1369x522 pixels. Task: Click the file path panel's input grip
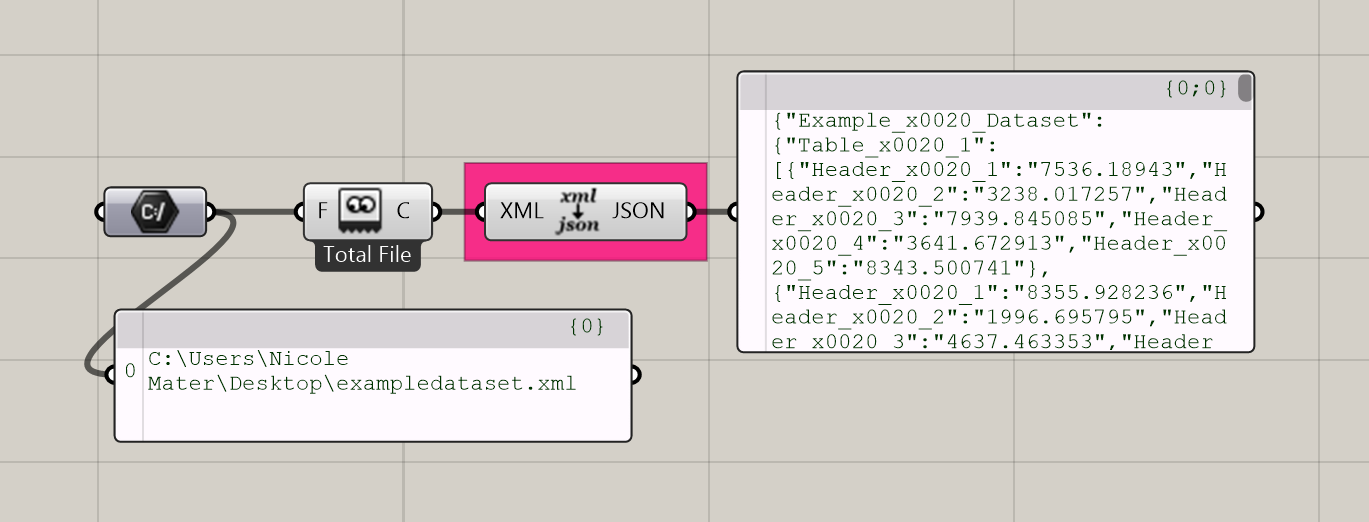tap(112, 374)
